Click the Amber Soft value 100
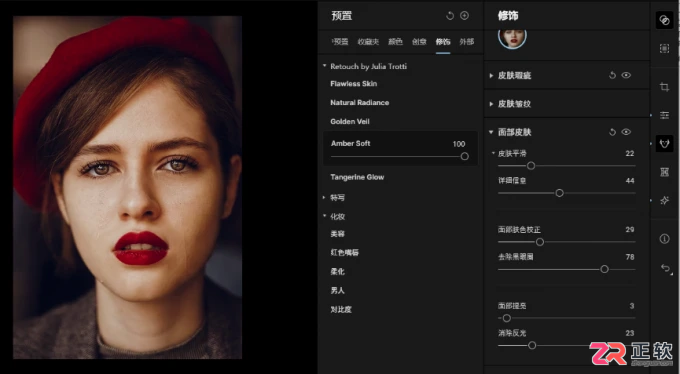The image size is (680, 374). click(459, 144)
